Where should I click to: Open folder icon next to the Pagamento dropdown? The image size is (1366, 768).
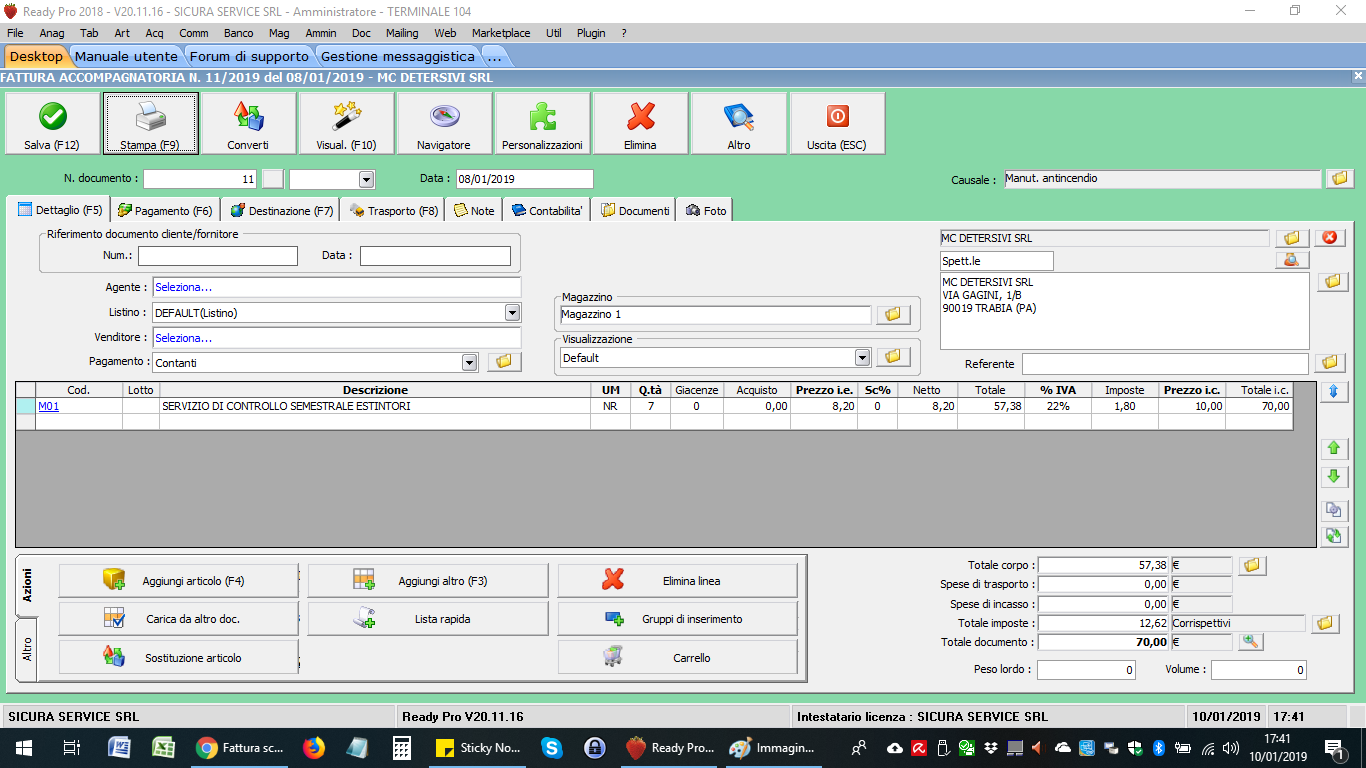point(505,362)
